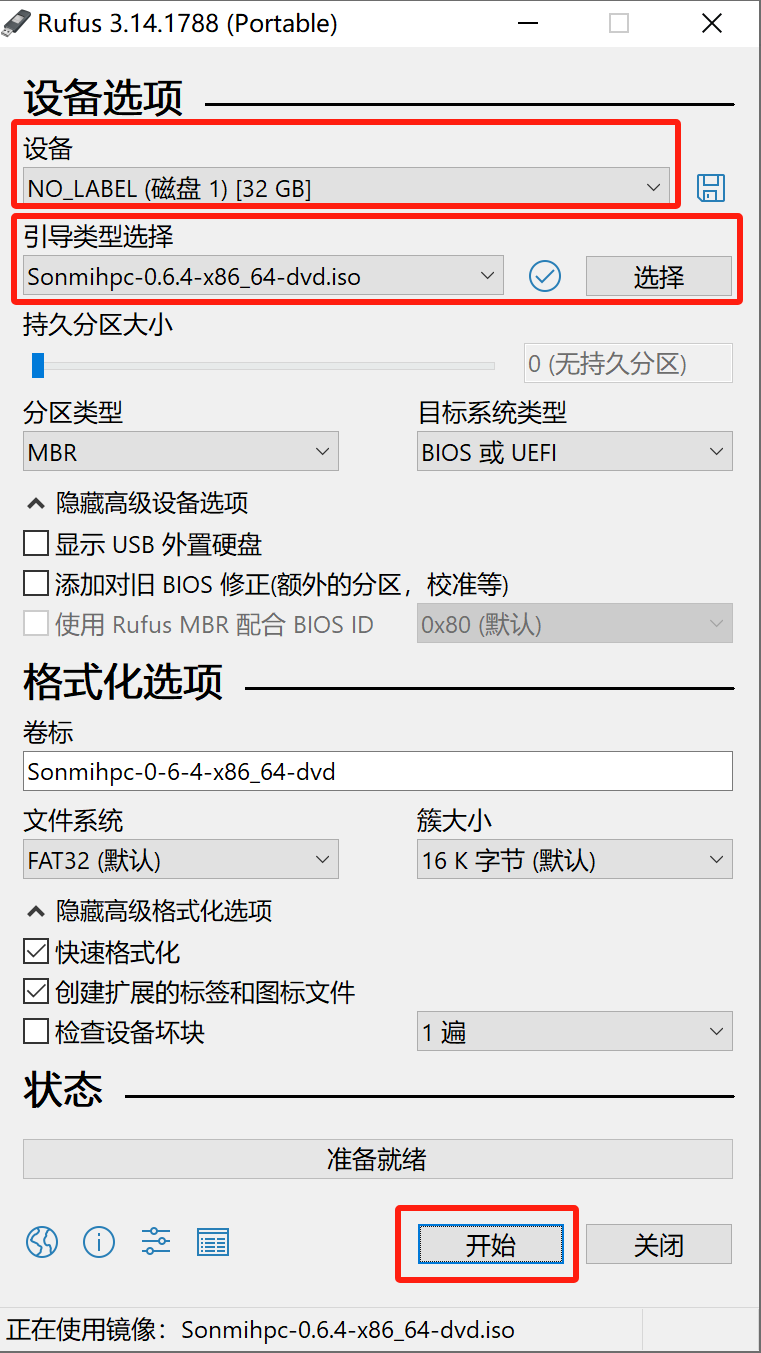
Task: Open the 簇大小 16 K 字节 dropdown
Action: (575, 860)
